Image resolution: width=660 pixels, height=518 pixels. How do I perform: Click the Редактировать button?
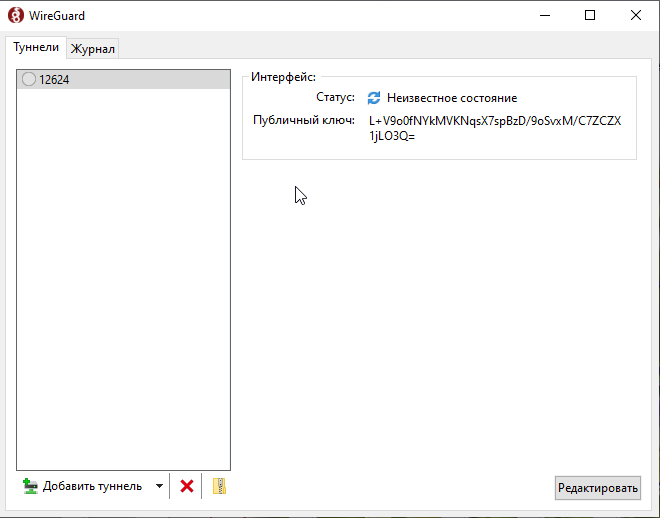[x=598, y=488]
